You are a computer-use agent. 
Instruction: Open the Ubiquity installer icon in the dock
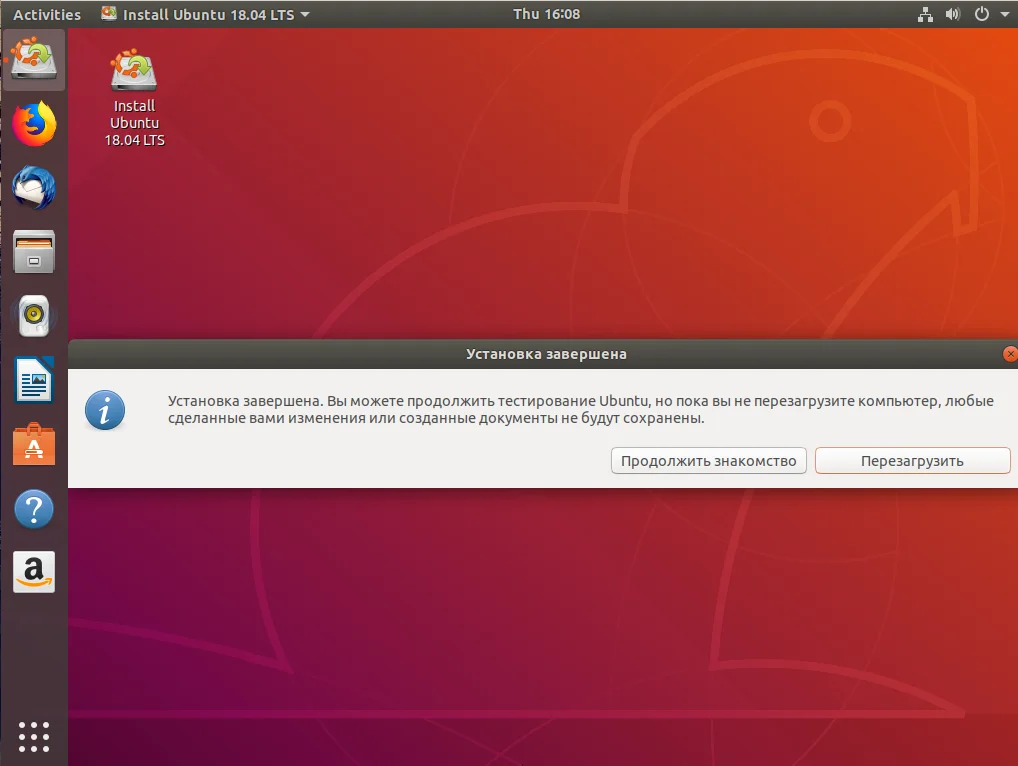pos(34,58)
